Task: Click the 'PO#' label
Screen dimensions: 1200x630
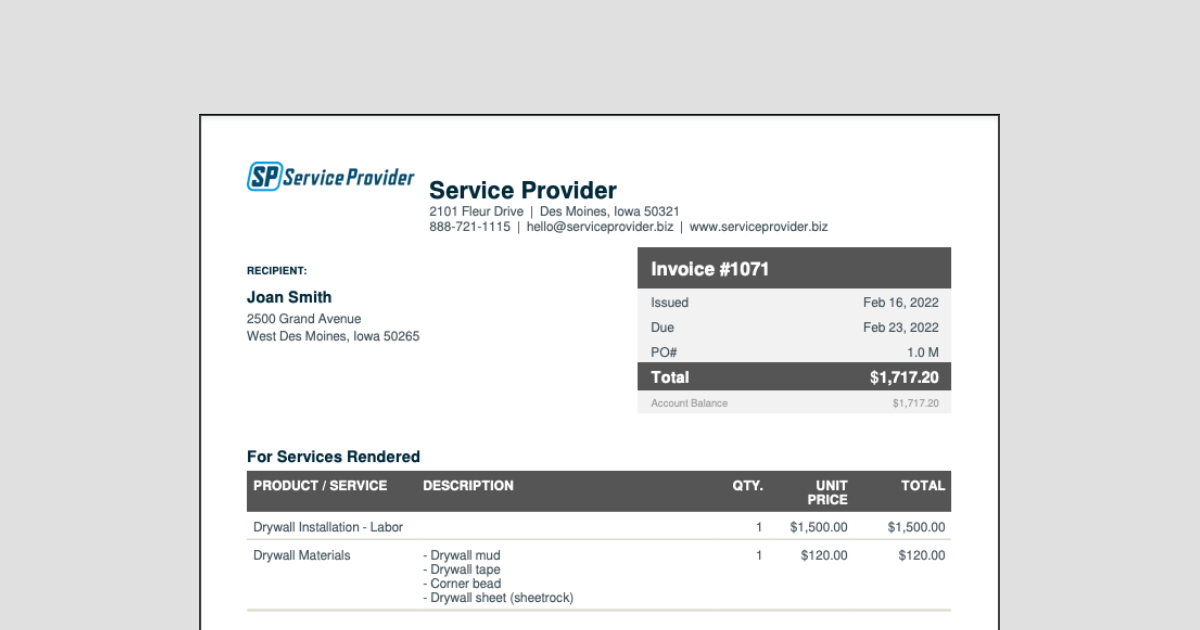Action: tap(664, 352)
